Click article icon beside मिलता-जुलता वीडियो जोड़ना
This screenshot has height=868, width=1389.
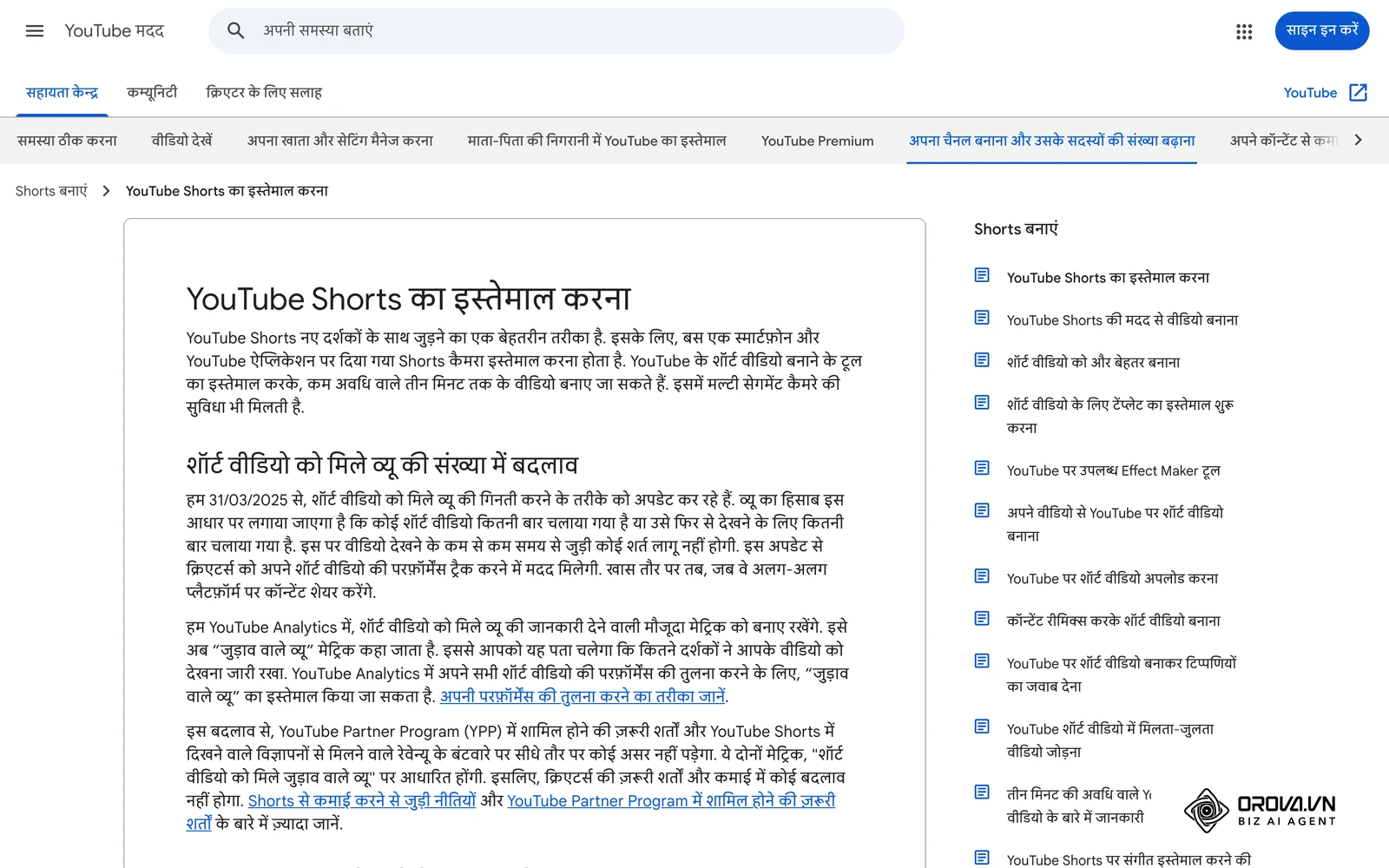point(982,726)
